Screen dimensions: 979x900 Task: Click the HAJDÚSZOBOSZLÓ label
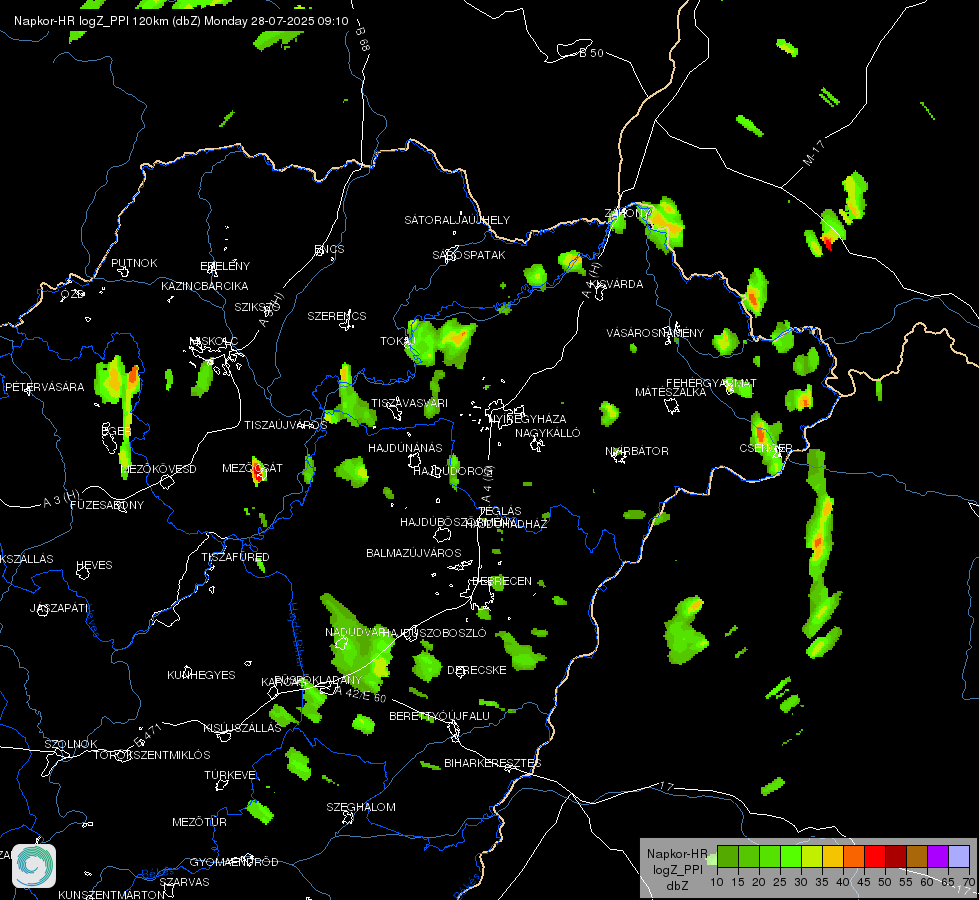[x=433, y=633]
